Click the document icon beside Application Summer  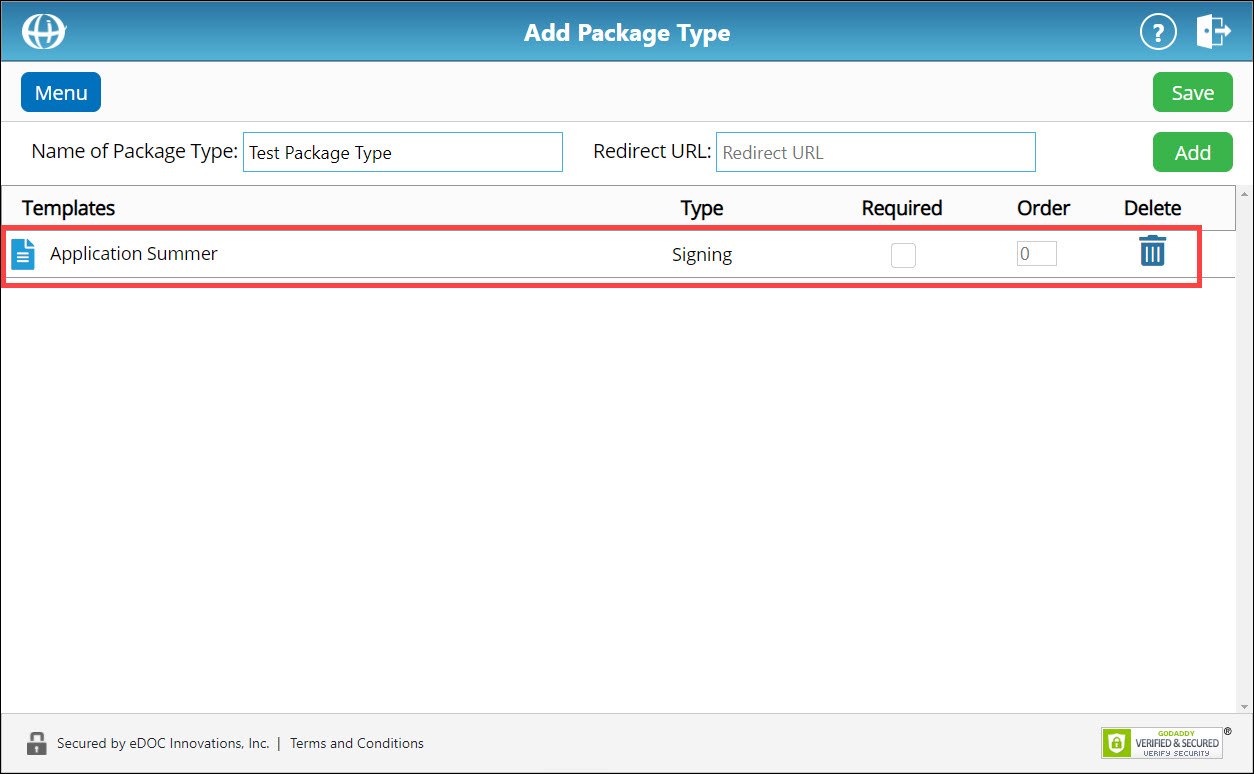coord(23,253)
